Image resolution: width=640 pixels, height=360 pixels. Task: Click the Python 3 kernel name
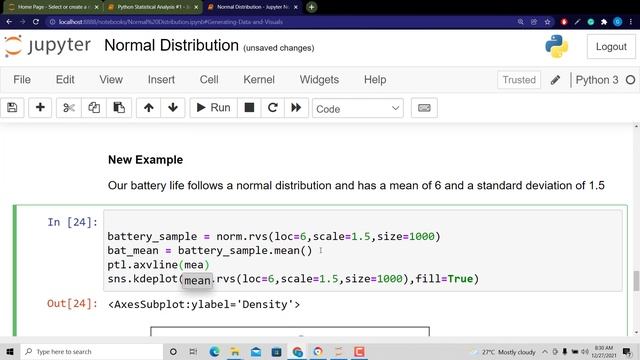click(597, 80)
